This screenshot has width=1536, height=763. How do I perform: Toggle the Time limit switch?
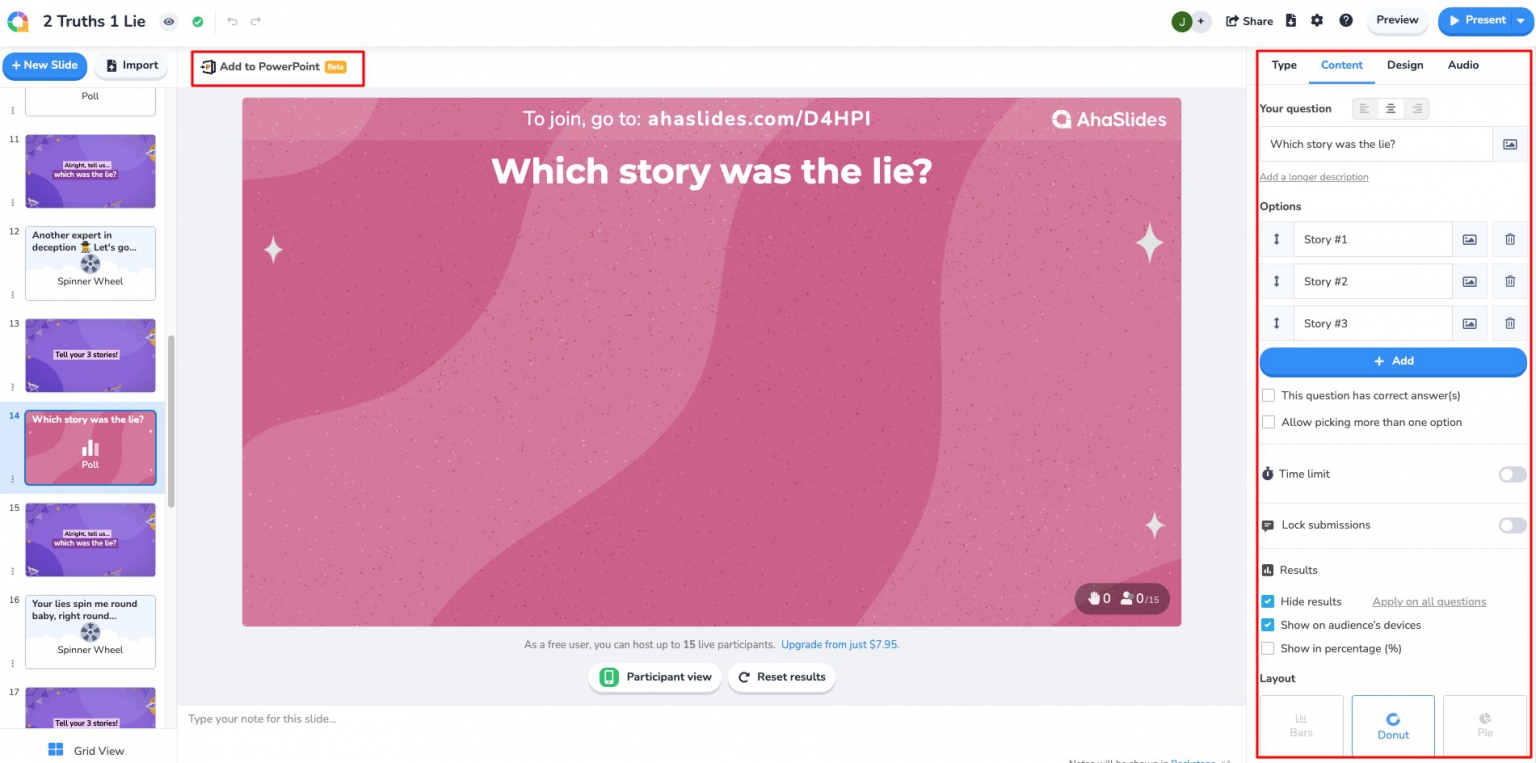click(1512, 474)
